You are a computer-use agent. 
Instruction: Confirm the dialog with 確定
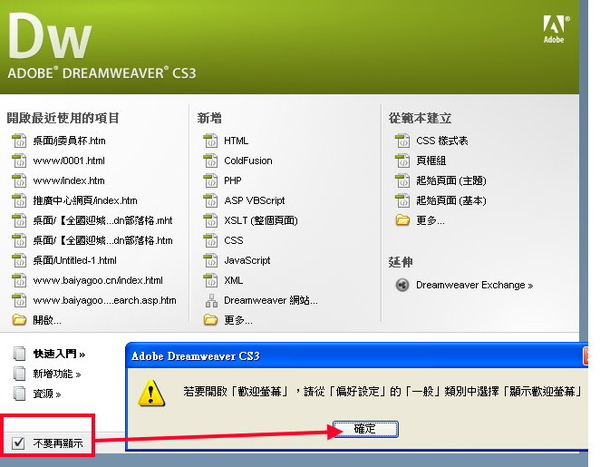(365, 429)
